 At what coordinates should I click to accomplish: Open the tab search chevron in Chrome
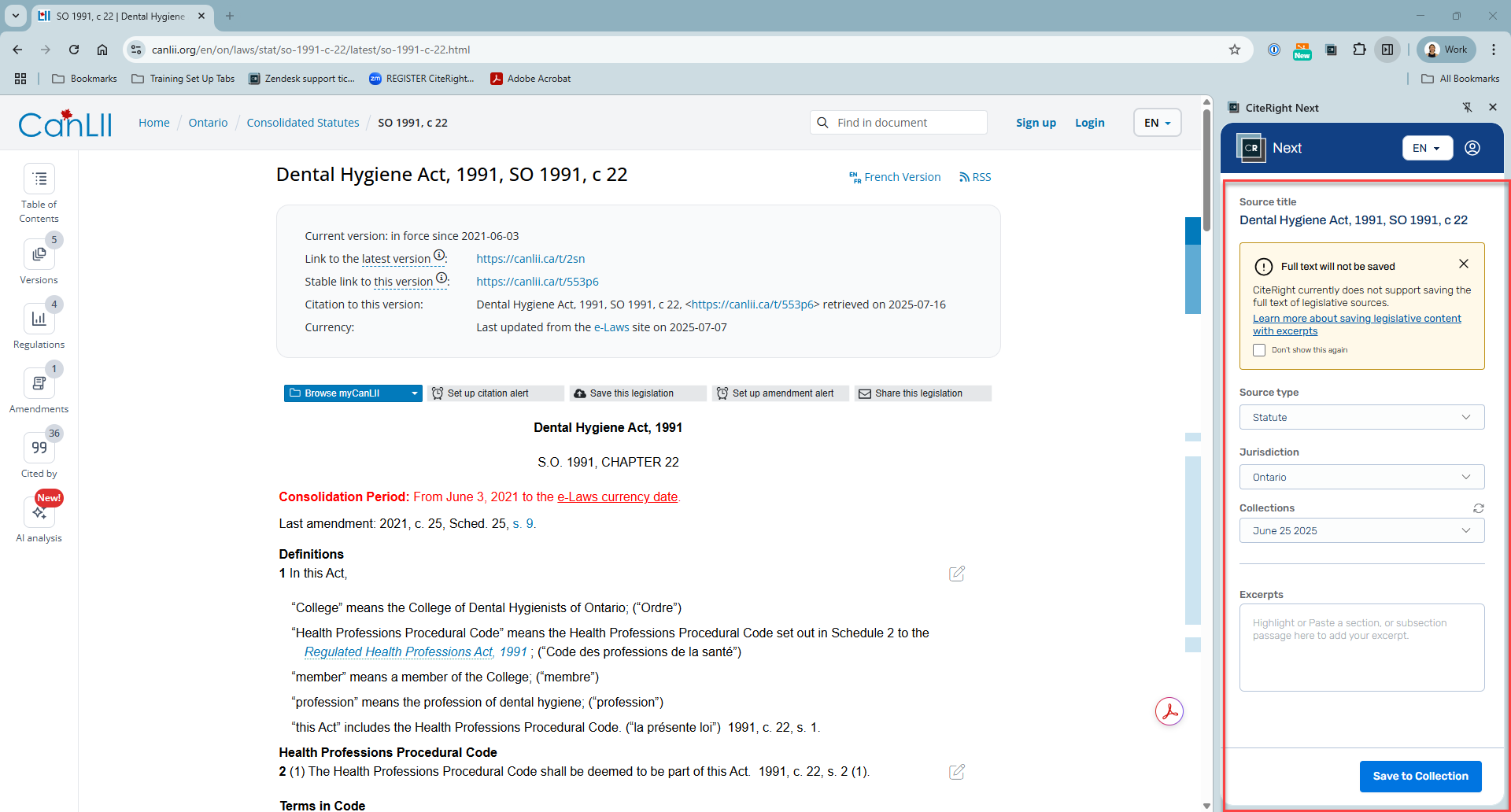click(x=15, y=16)
